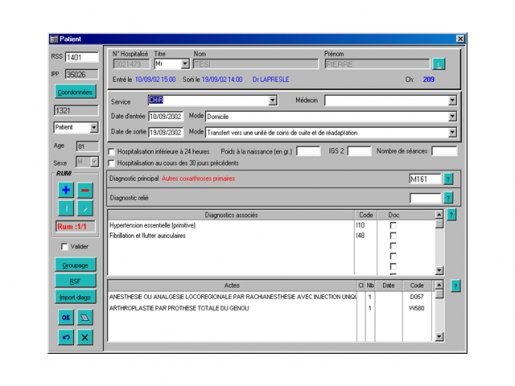Click the Doc column header
This screenshot has height=386, width=515.
tap(394, 215)
